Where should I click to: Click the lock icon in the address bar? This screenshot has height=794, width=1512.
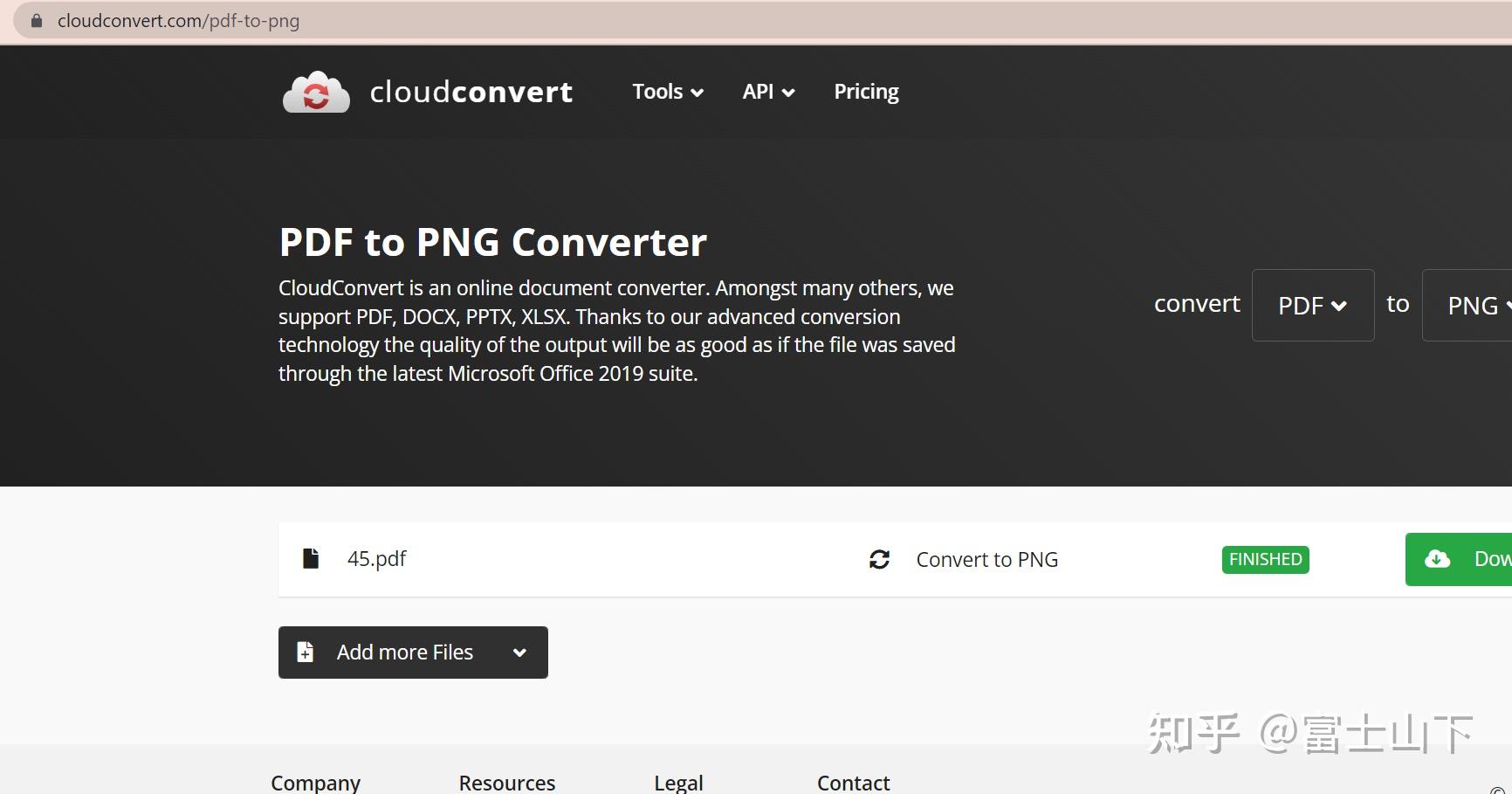coord(37,21)
